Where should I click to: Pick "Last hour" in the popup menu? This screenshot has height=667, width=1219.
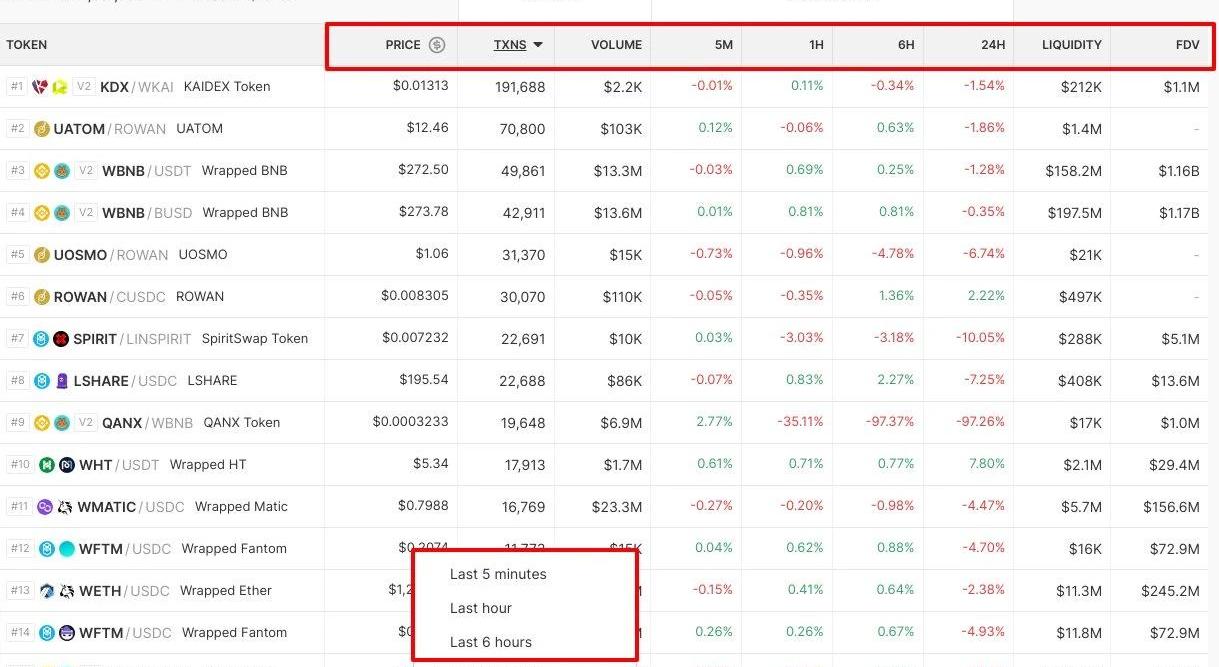pos(481,608)
